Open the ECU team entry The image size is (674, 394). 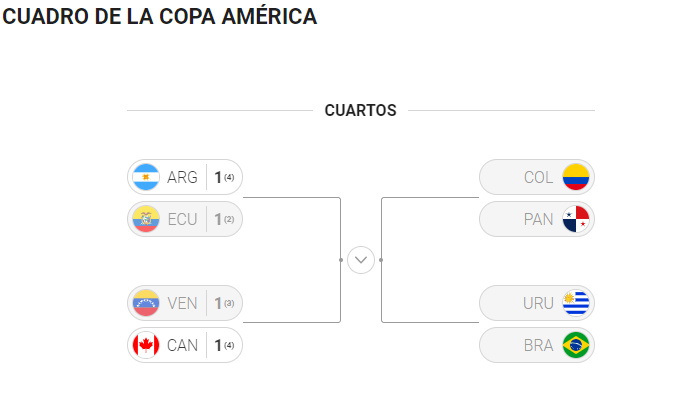(185, 219)
